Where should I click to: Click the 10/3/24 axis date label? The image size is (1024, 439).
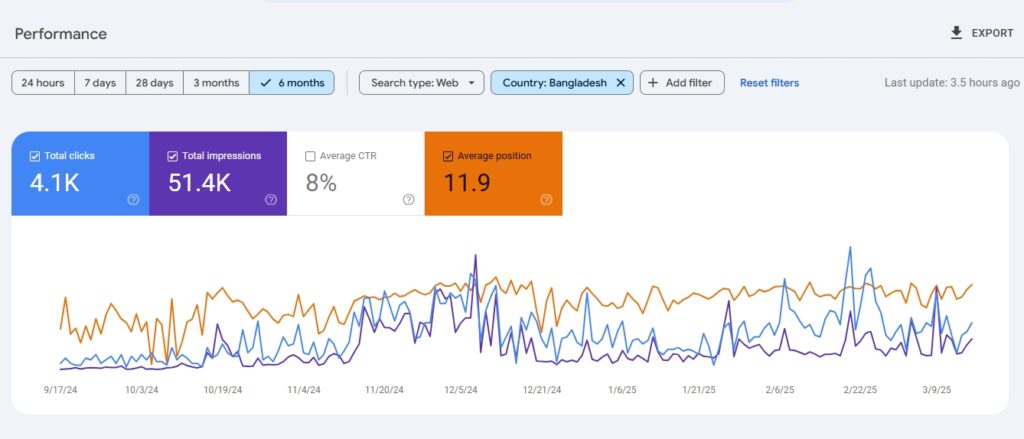click(x=142, y=390)
